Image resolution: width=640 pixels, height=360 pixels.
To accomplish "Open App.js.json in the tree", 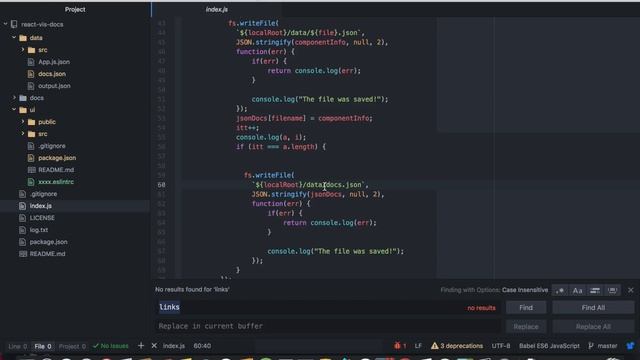I will [x=54, y=62].
